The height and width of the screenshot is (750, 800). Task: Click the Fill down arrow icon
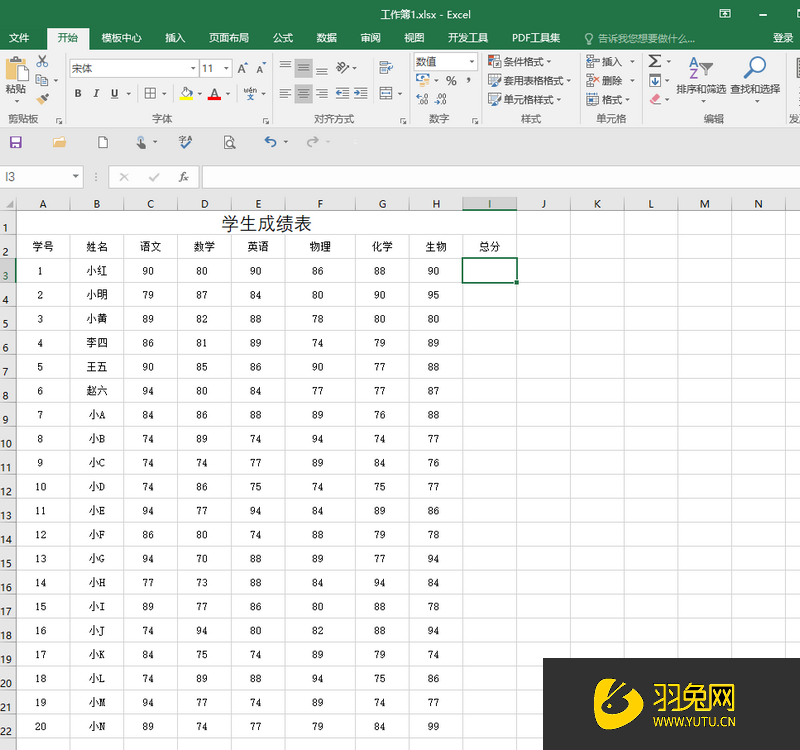tap(655, 81)
